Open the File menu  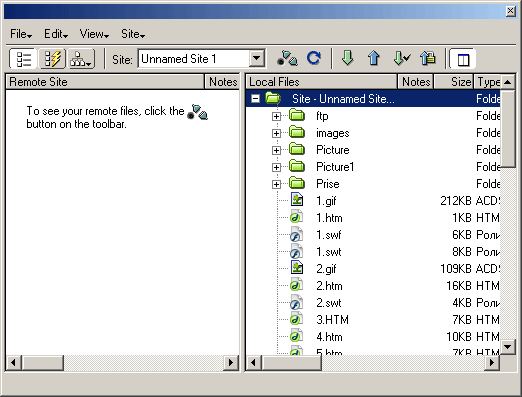click(21, 34)
